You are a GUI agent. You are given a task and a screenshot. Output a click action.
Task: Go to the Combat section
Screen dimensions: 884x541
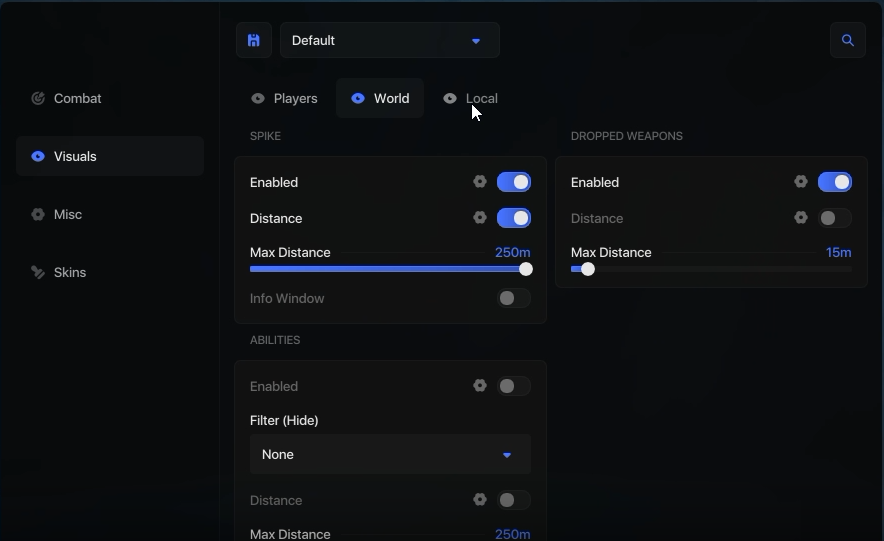110,98
